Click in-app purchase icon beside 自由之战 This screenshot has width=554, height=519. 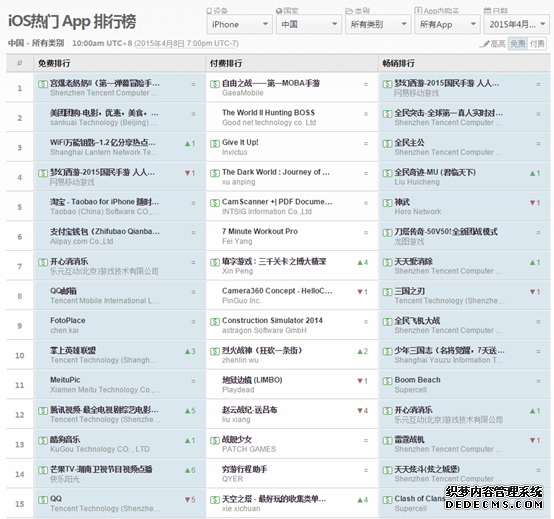214,84
